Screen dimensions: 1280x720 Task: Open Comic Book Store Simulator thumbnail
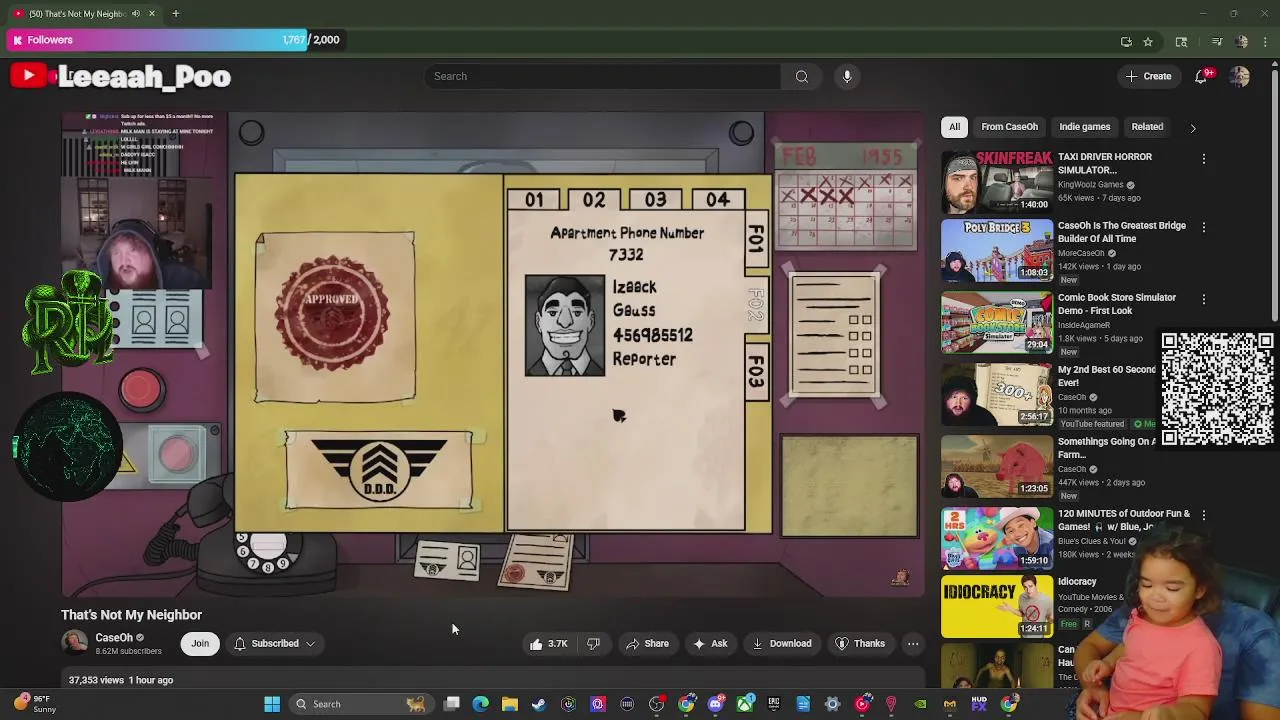click(x=997, y=322)
